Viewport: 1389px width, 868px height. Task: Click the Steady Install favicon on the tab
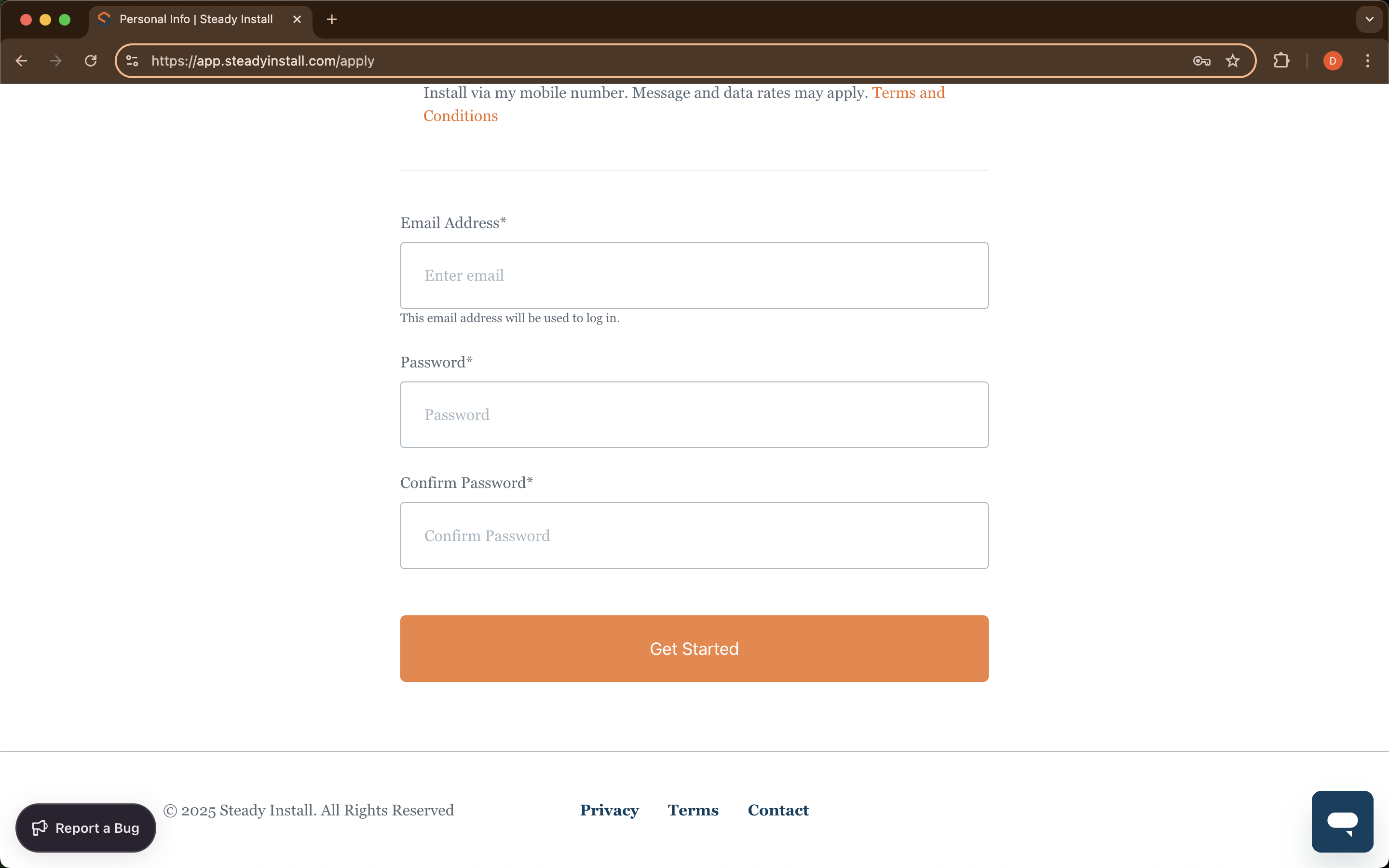(104, 19)
